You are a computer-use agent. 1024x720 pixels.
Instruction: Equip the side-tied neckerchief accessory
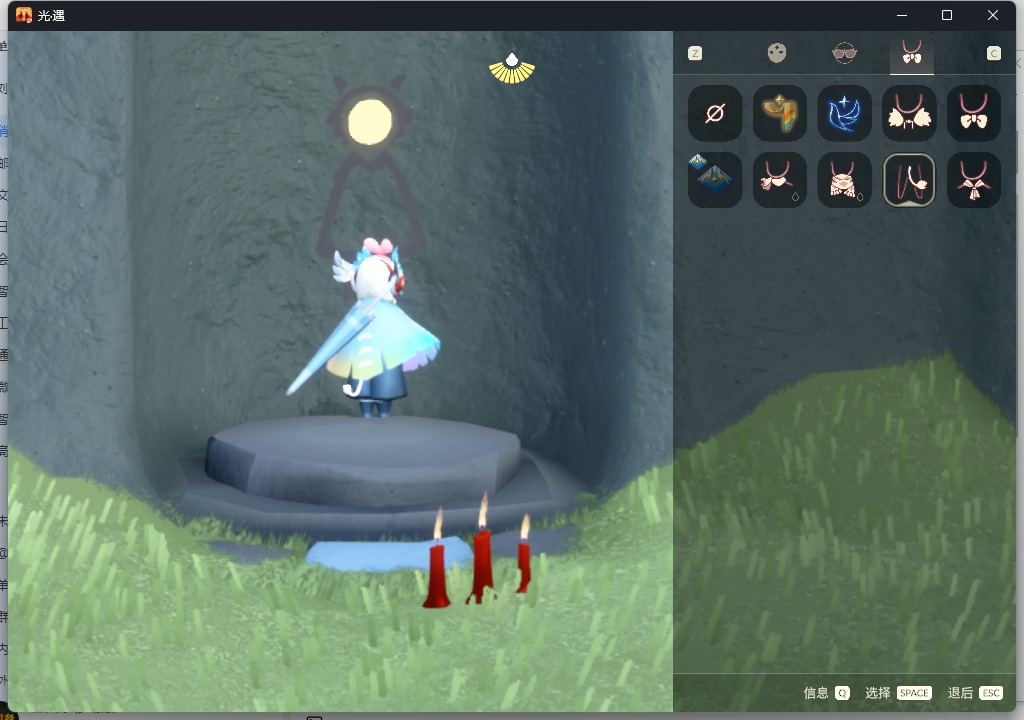pyautogui.click(x=780, y=179)
